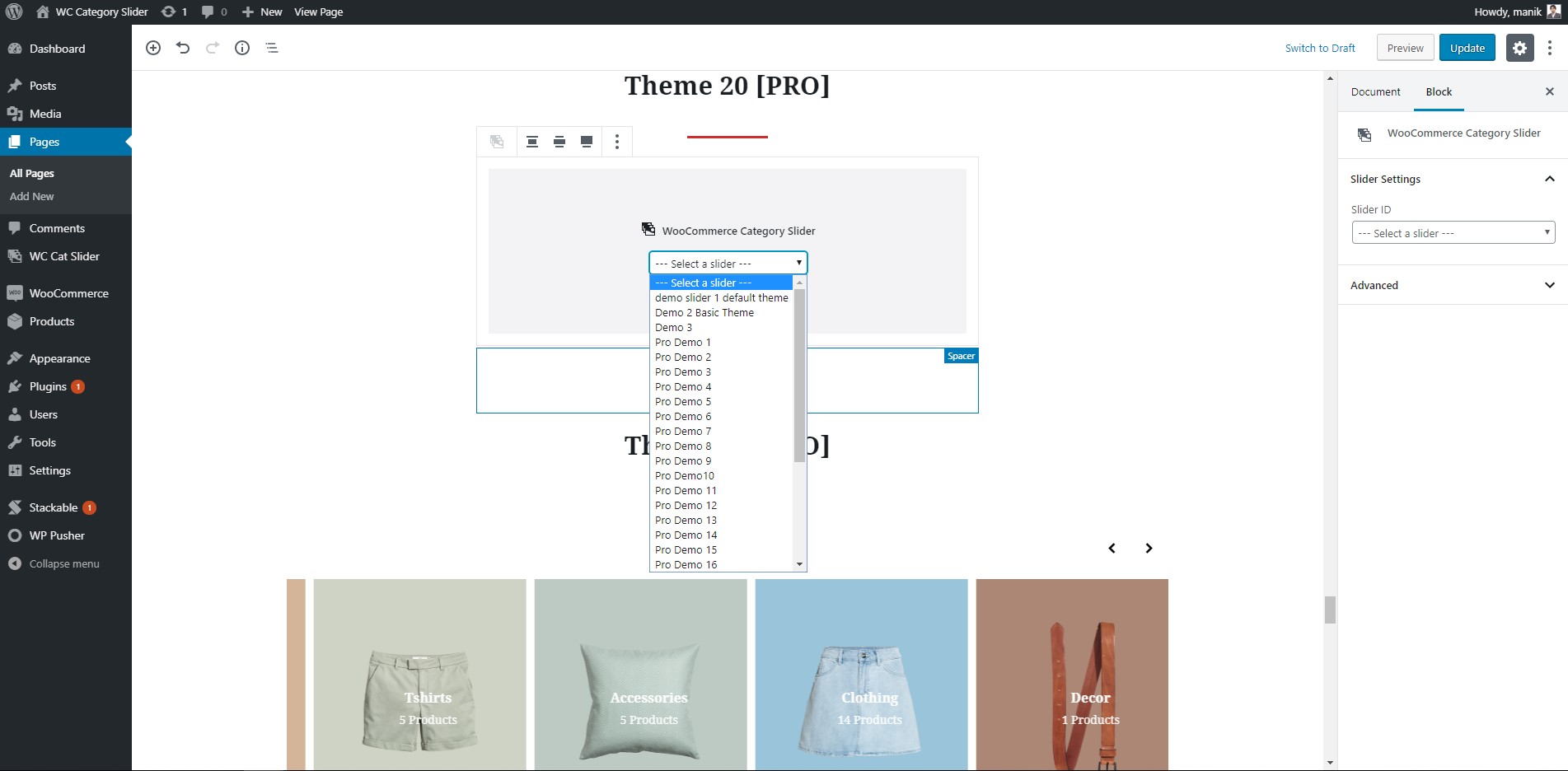Click All Pages submenu link
The height and width of the screenshot is (771, 1568).
pyautogui.click(x=32, y=173)
